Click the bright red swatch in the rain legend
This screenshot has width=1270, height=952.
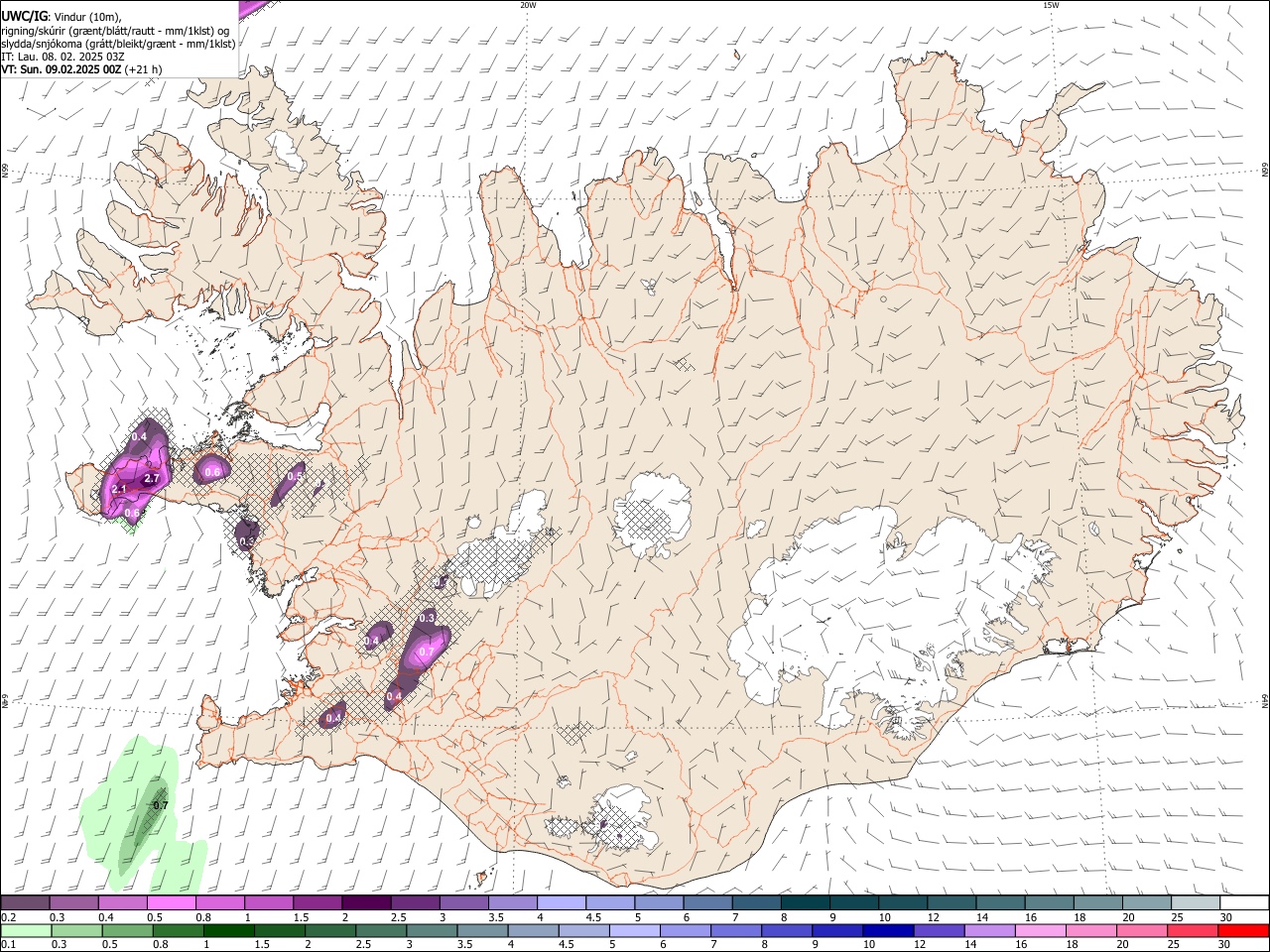[1244, 931]
